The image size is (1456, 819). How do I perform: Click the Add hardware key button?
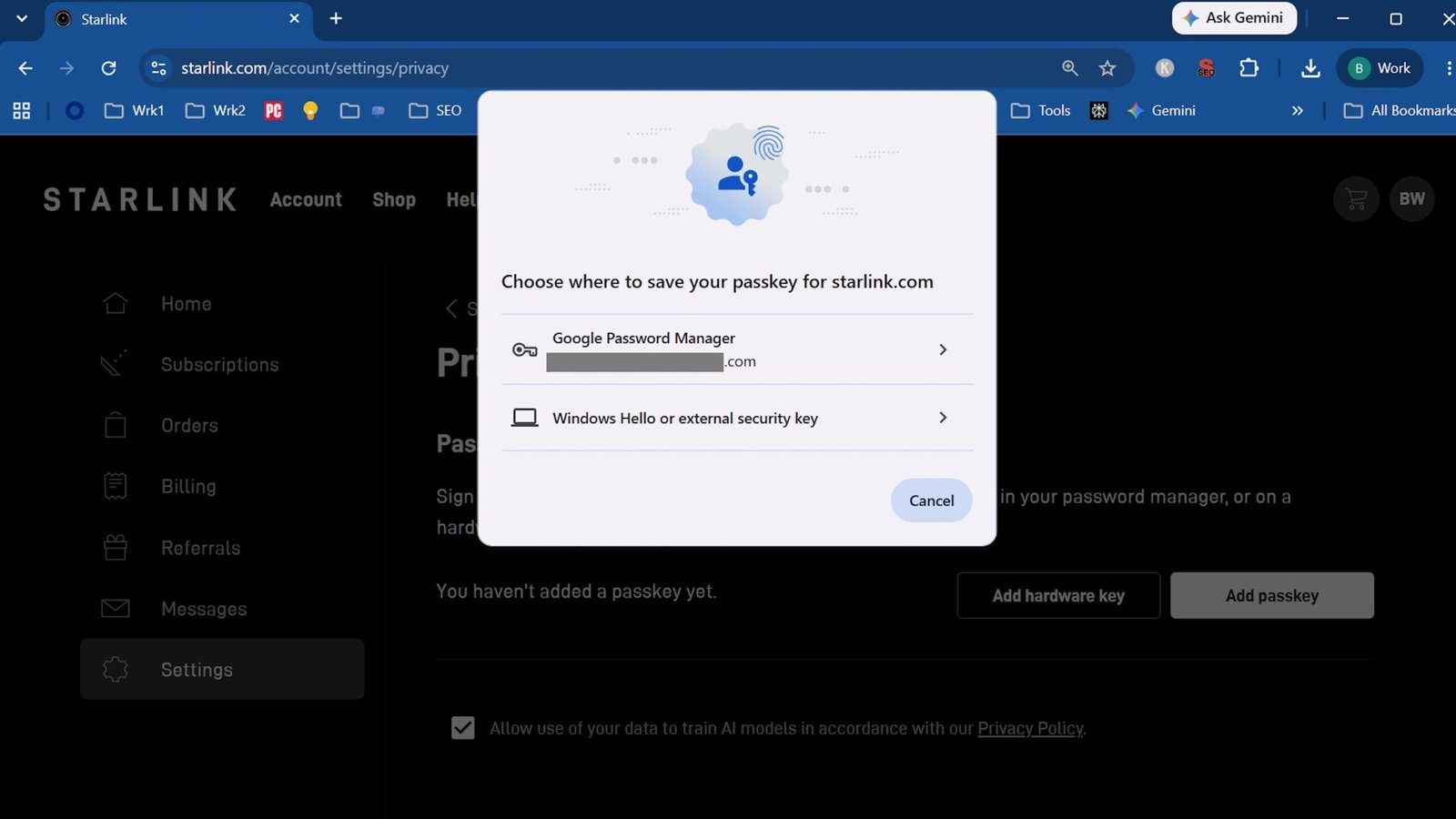[x=1058, y=595]
